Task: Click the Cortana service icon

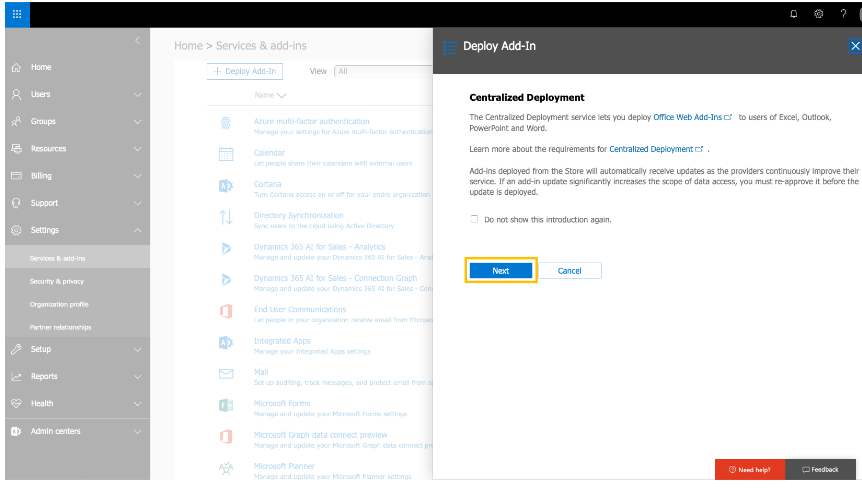Action: click(x=226, y=186)
